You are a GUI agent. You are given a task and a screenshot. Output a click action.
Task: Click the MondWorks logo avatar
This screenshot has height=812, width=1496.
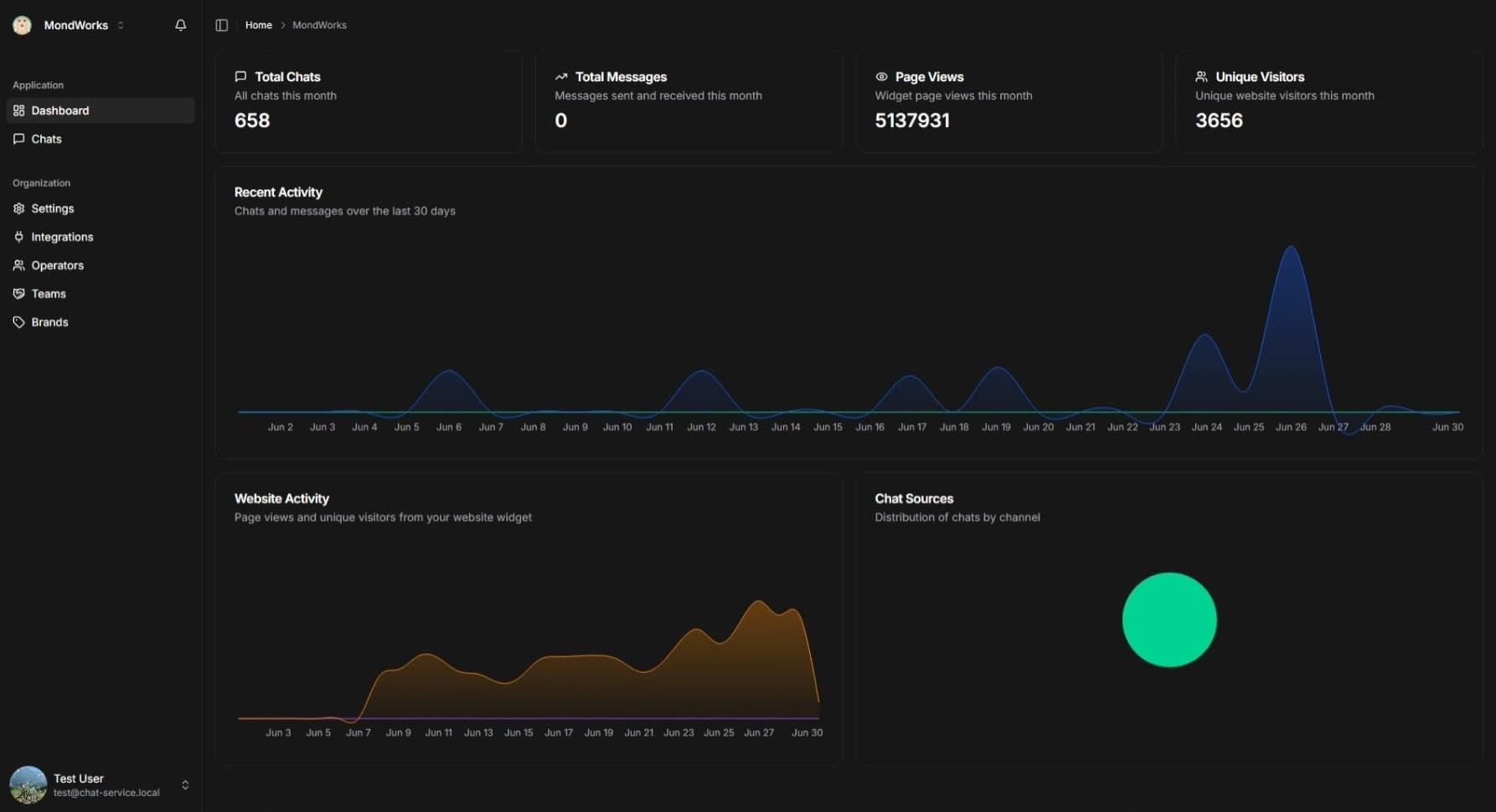(x=23, y=25)
